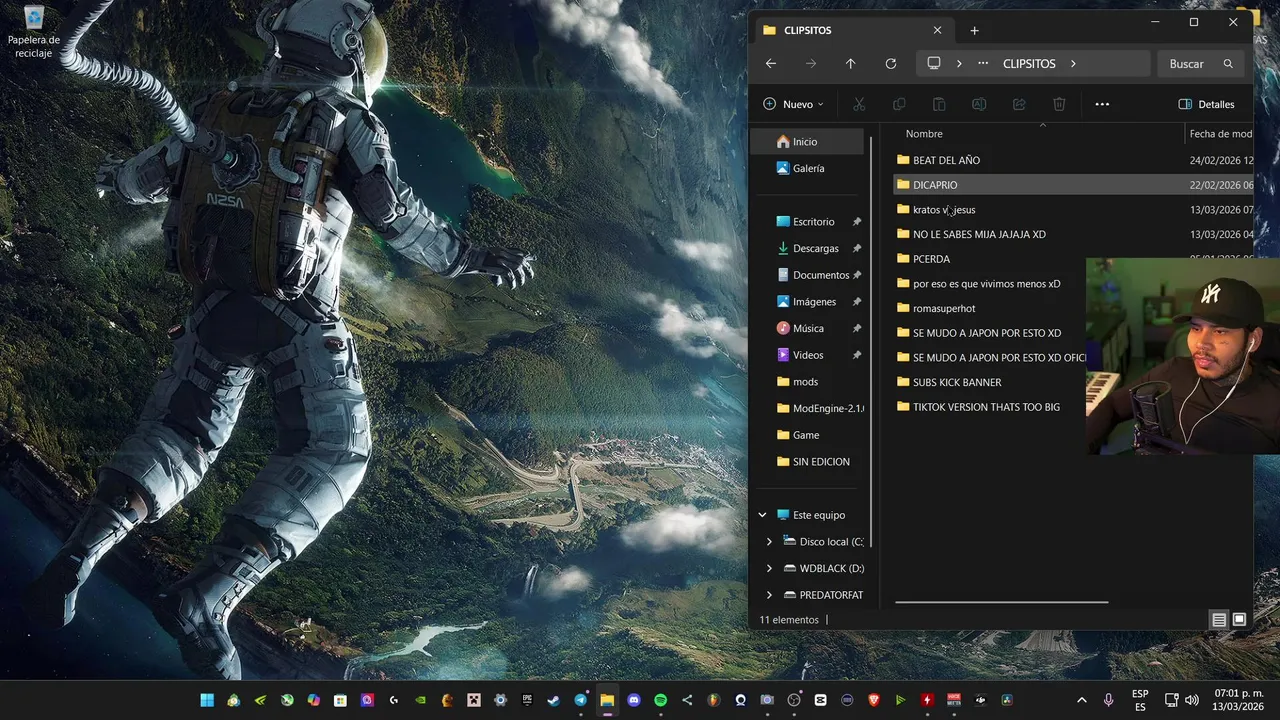
Task: Select the mods folder in the sidebar
Action: click(x=807, y=382)
